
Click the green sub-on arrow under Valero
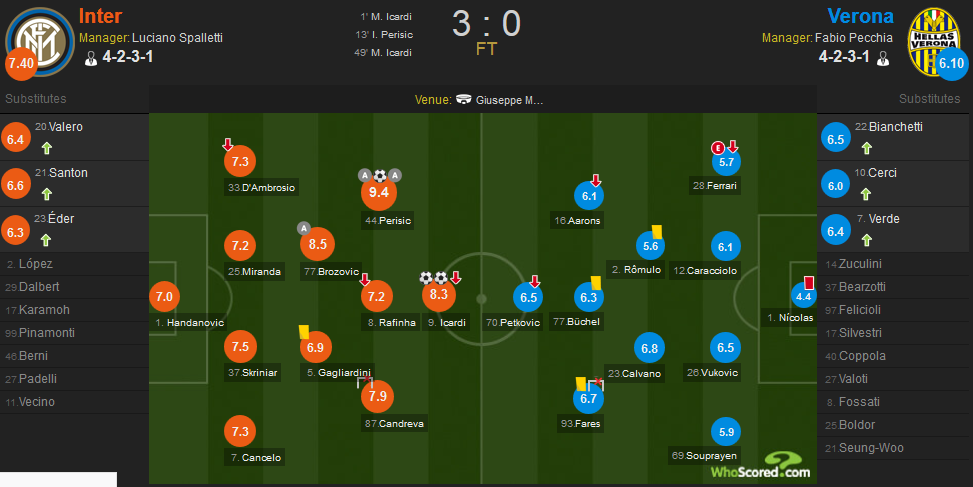click(47, 148)
